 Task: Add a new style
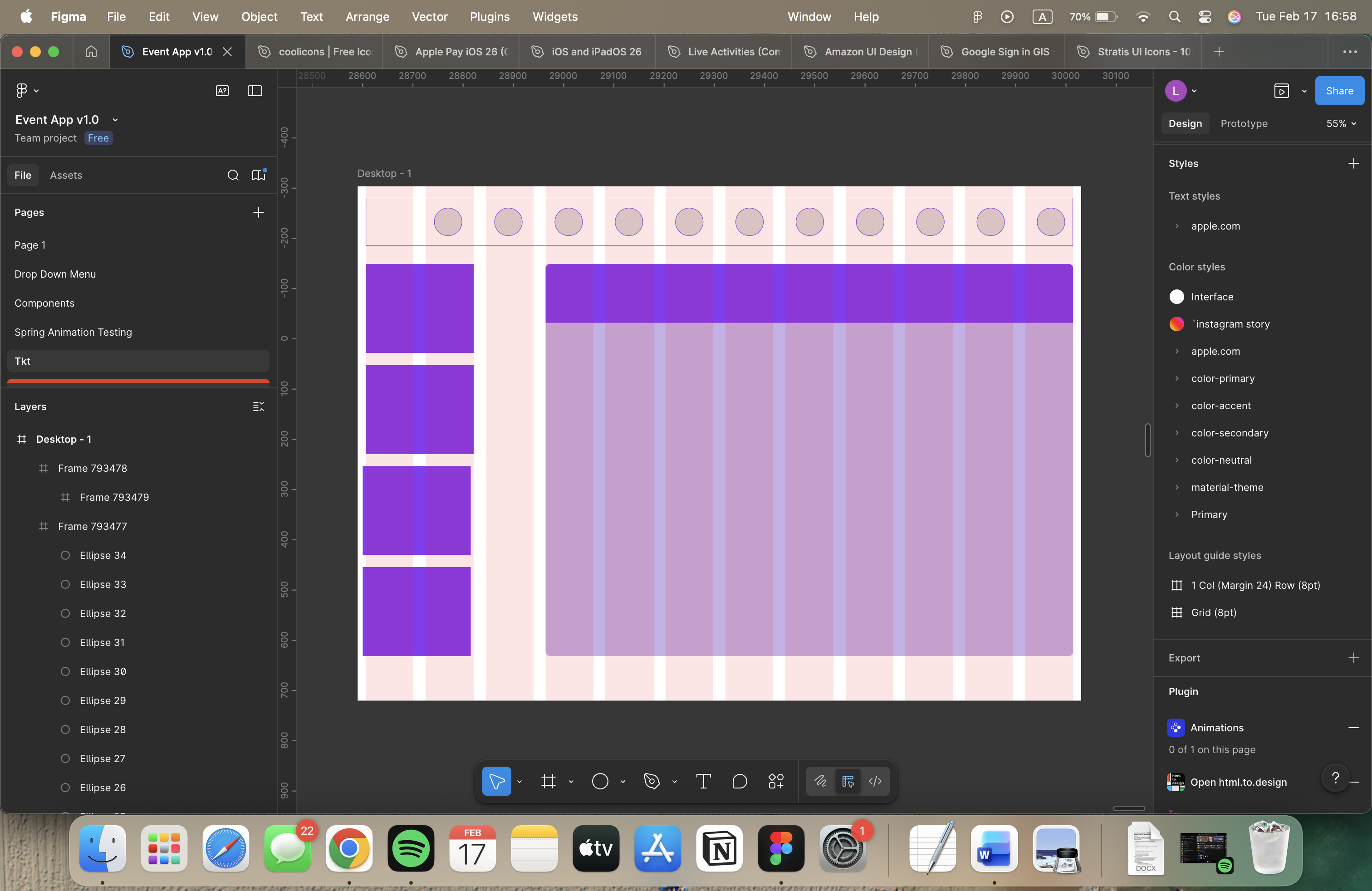click(x=1353, y=164)
